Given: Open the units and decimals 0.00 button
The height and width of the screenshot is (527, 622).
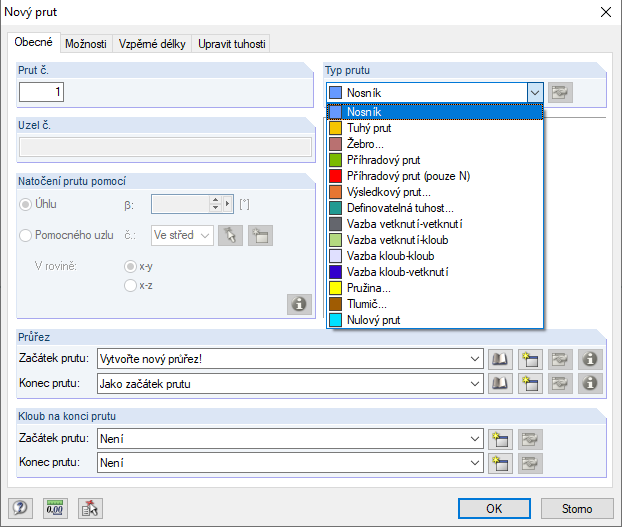Looking at the screenshot, I should tap(55, 508).
